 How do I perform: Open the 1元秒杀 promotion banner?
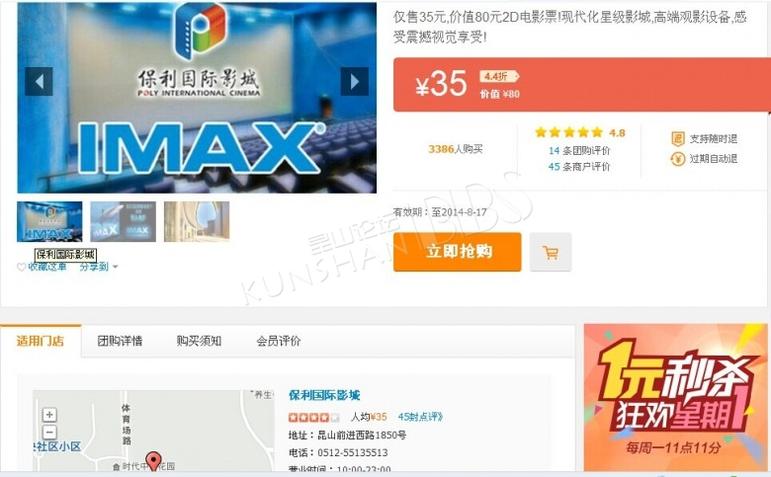pos(675,397)
